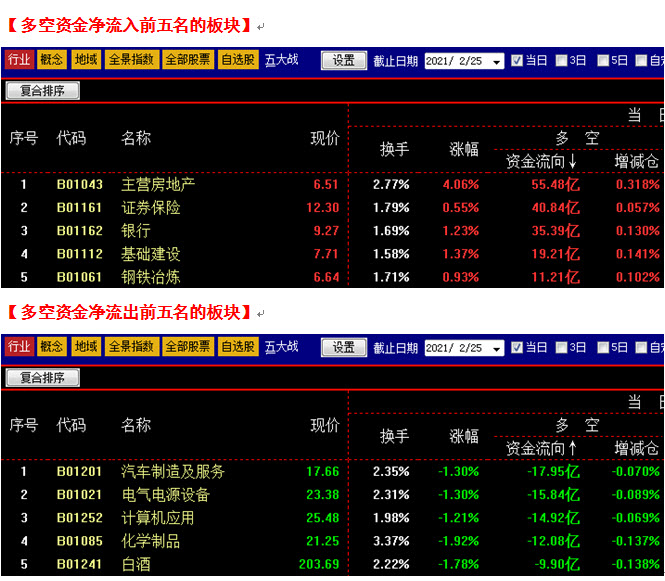Uncheck 当日 checkbox in top panel

pyautogui.click(x=517, y=61)
